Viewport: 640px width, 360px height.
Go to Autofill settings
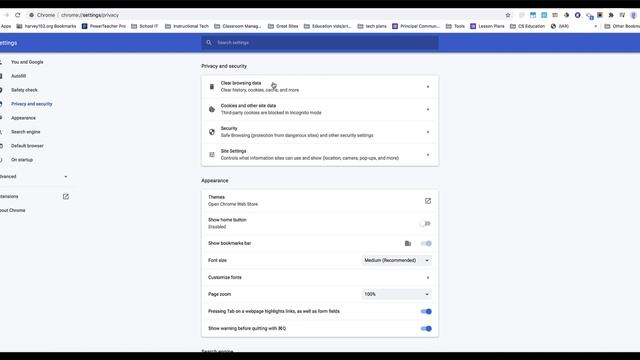[18, 76]
